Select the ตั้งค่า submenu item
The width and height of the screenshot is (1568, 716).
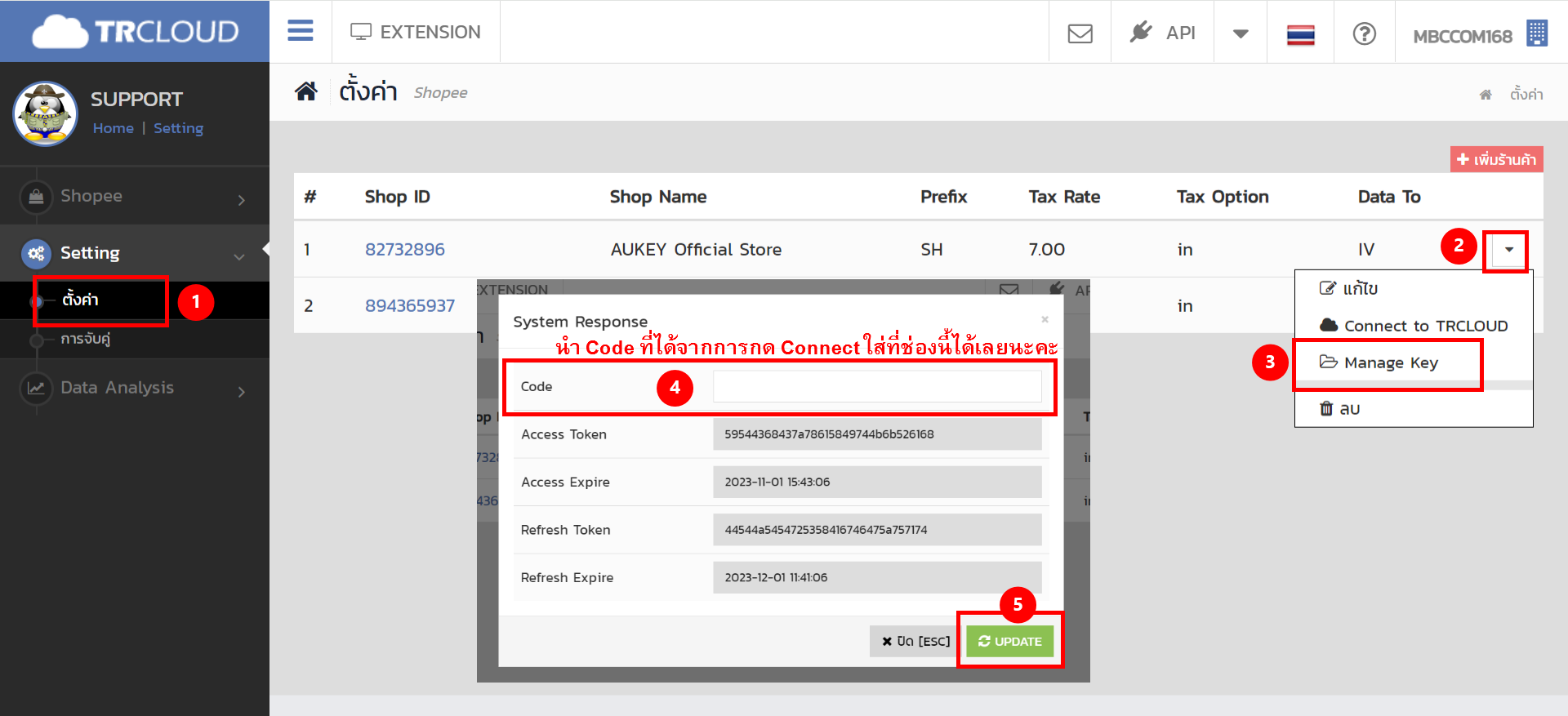80,300
